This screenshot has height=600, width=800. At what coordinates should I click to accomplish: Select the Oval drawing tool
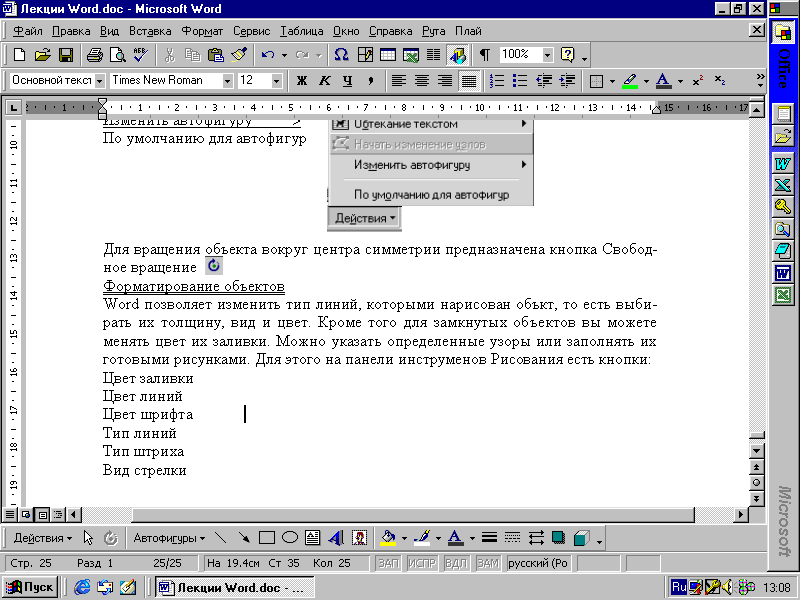290,538
